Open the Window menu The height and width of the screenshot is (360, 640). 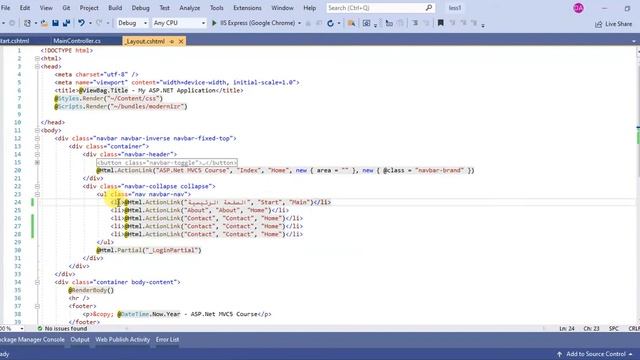pyautogui.click(x=282, y=8)
